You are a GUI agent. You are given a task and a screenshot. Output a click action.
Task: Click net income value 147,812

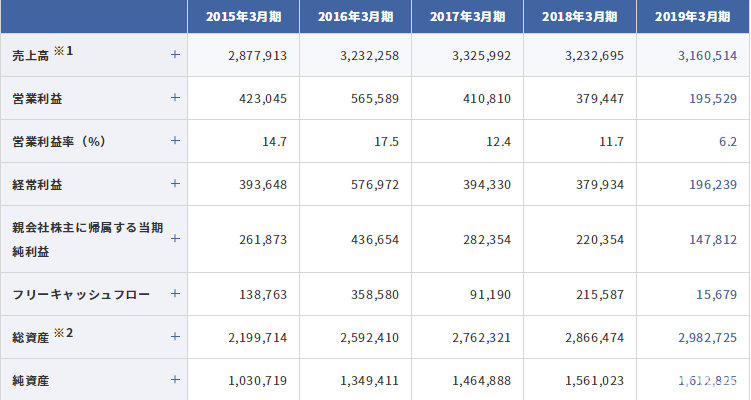coord(713,240)
